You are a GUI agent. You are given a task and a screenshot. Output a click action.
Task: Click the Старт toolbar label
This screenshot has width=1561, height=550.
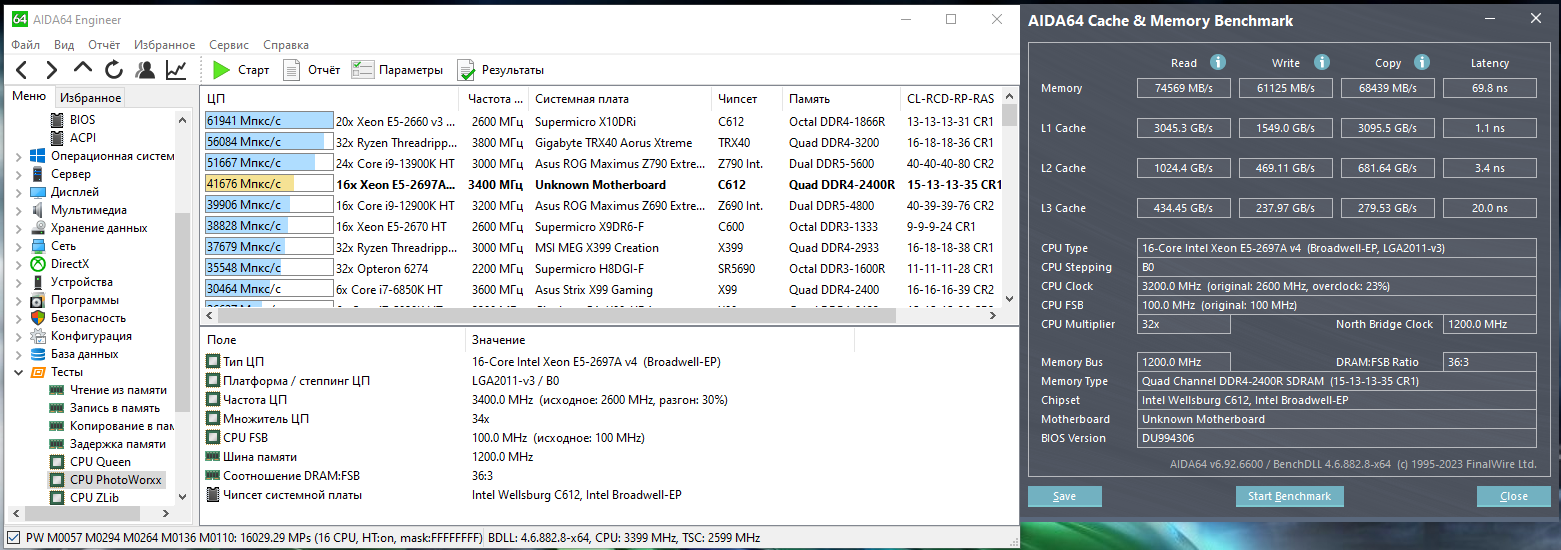tap(254, 70)
